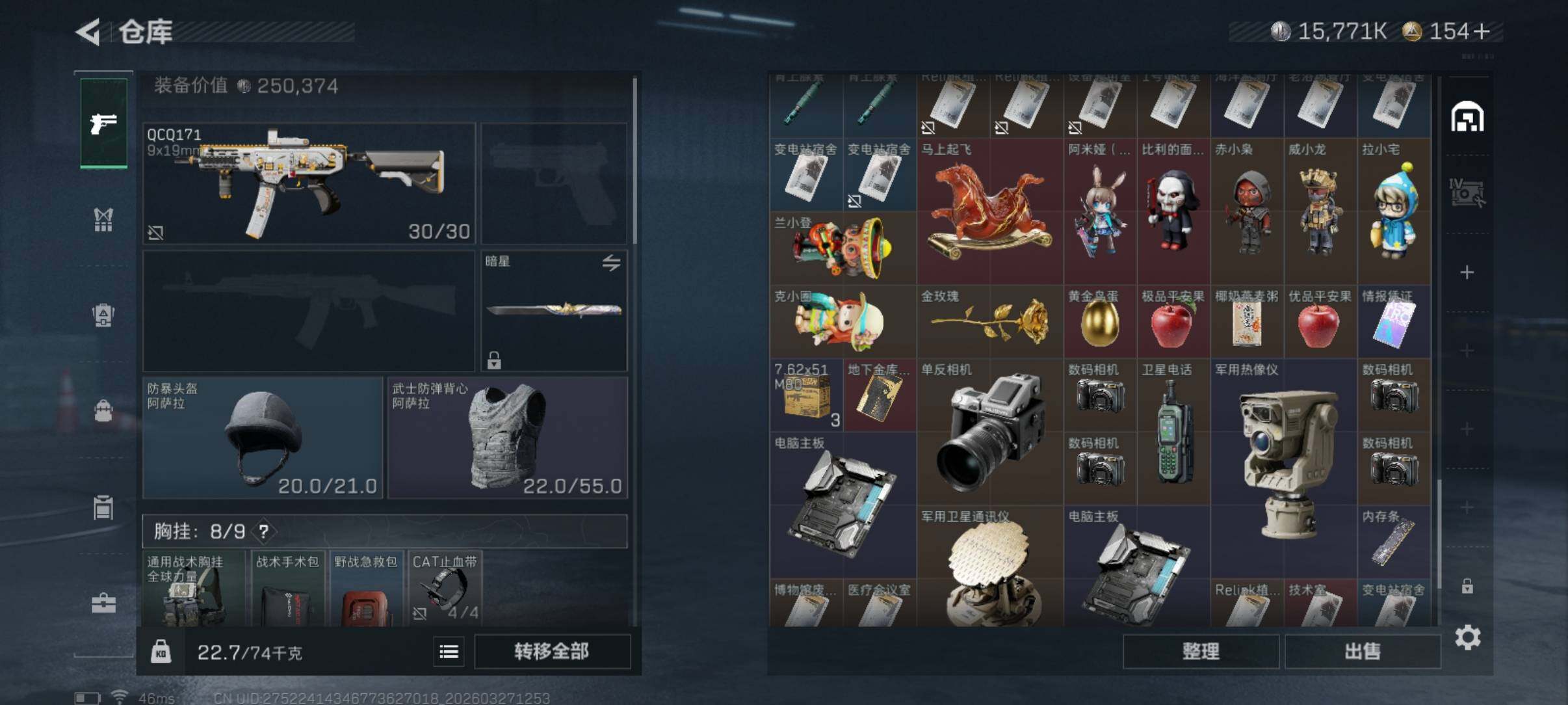The height and width of the screenshot is (705, 1568).
Task: Select the weapons pistol sidebar tab
Action: [103, 123]
